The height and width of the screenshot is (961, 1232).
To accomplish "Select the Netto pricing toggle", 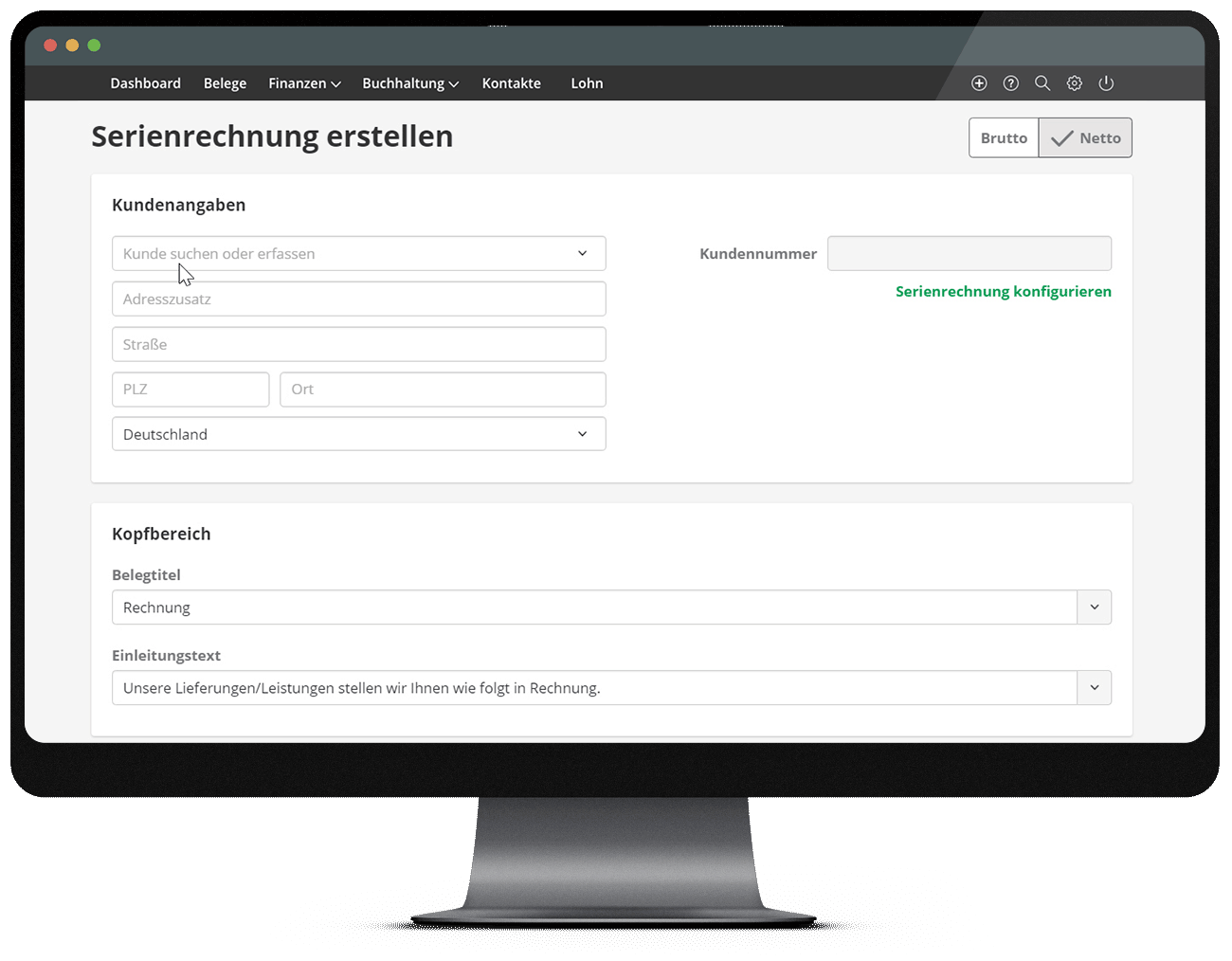I will pos(1086,138).
